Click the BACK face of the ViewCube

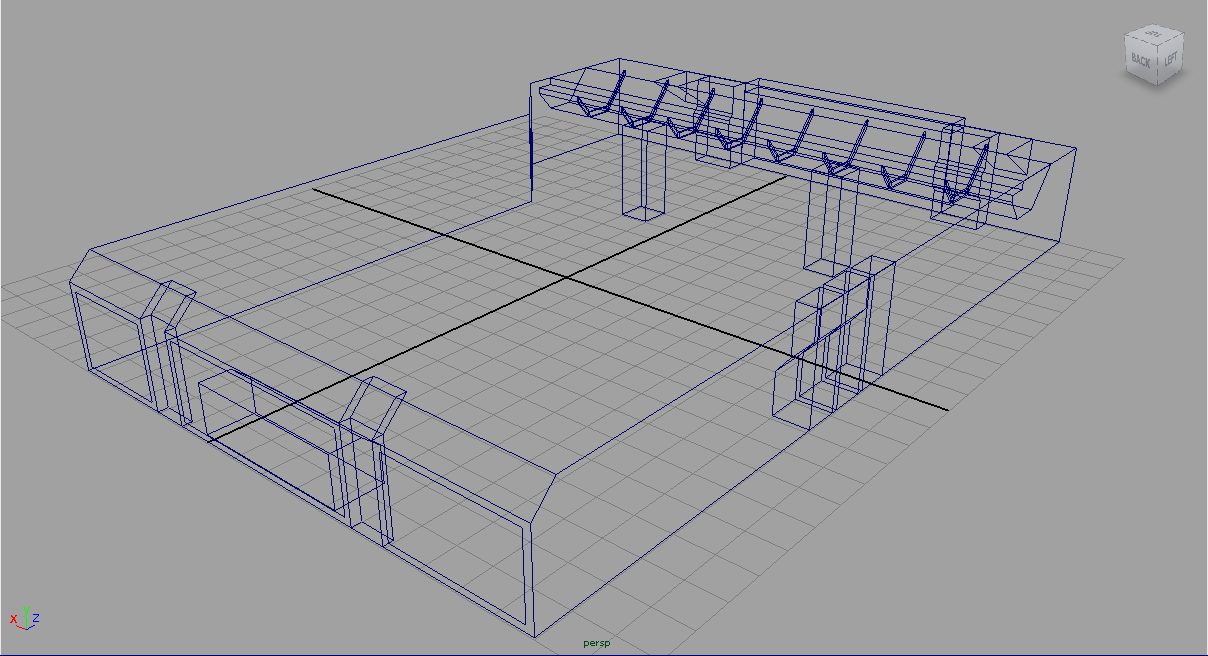click(x=1141, y=60)
